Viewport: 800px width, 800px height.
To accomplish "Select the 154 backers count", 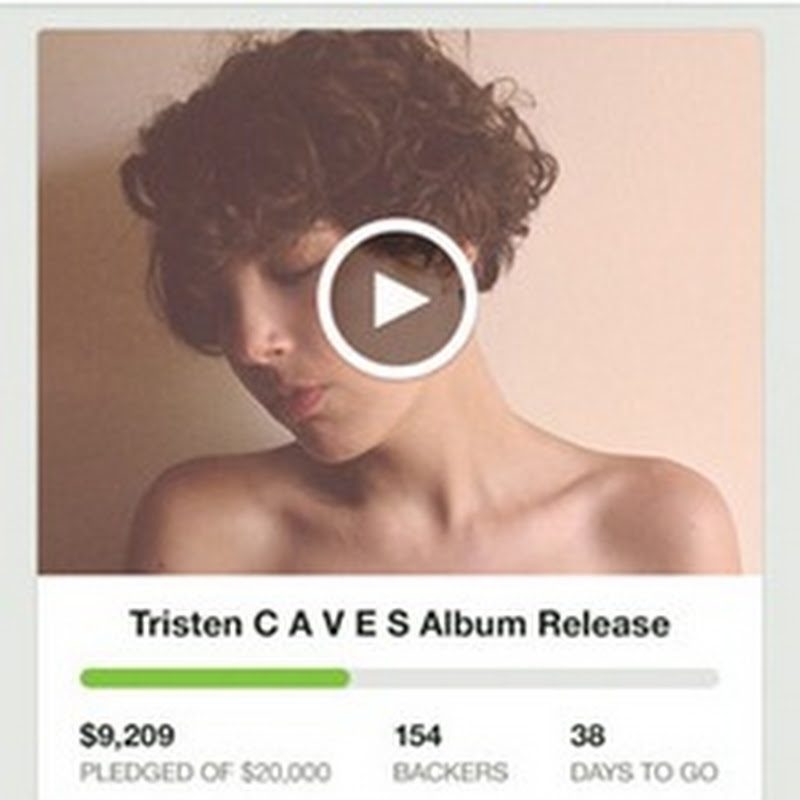I will tap(418, 736).
